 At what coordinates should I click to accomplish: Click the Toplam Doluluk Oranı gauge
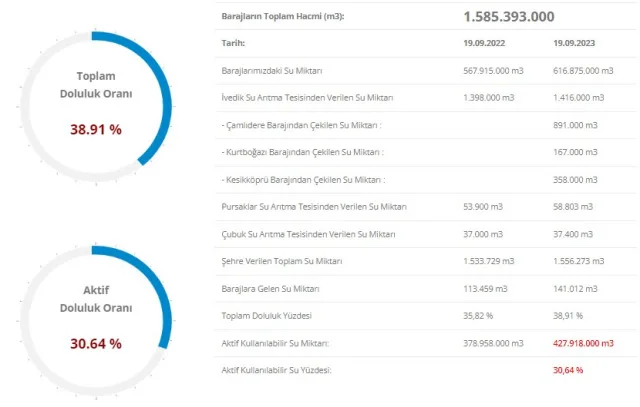pyautogui.click(x=96, y=107)
